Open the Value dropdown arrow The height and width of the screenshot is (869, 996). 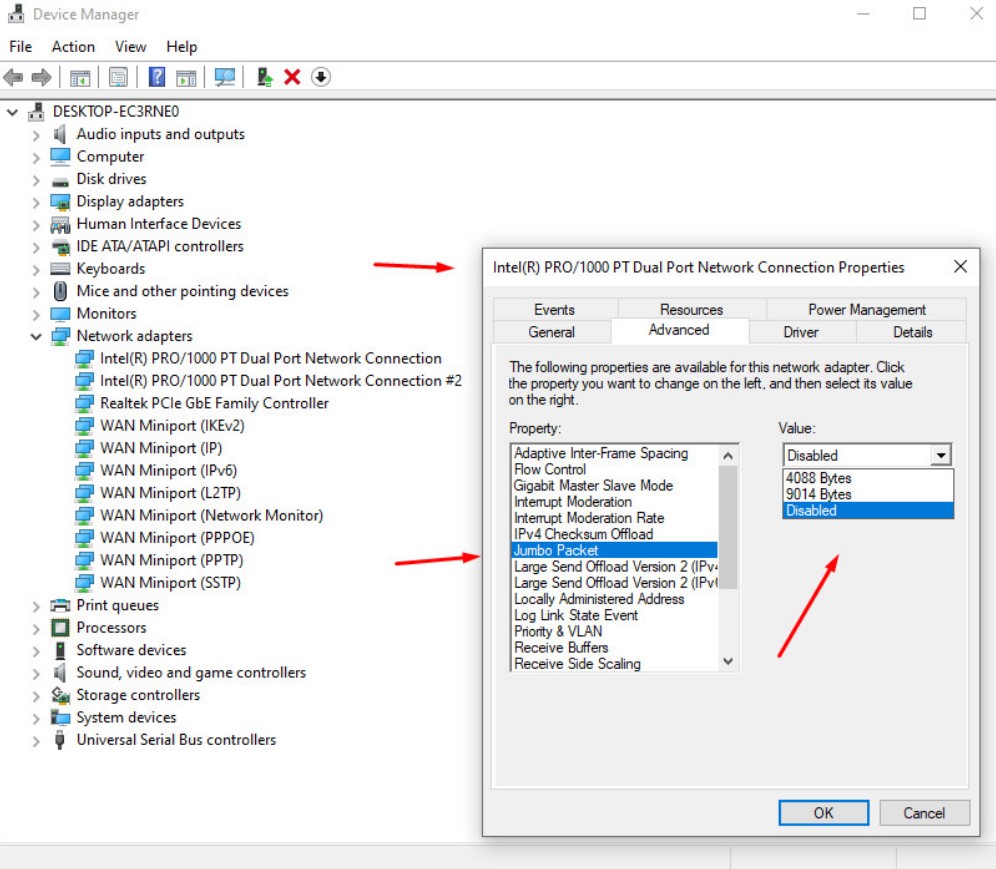point(941,455)
